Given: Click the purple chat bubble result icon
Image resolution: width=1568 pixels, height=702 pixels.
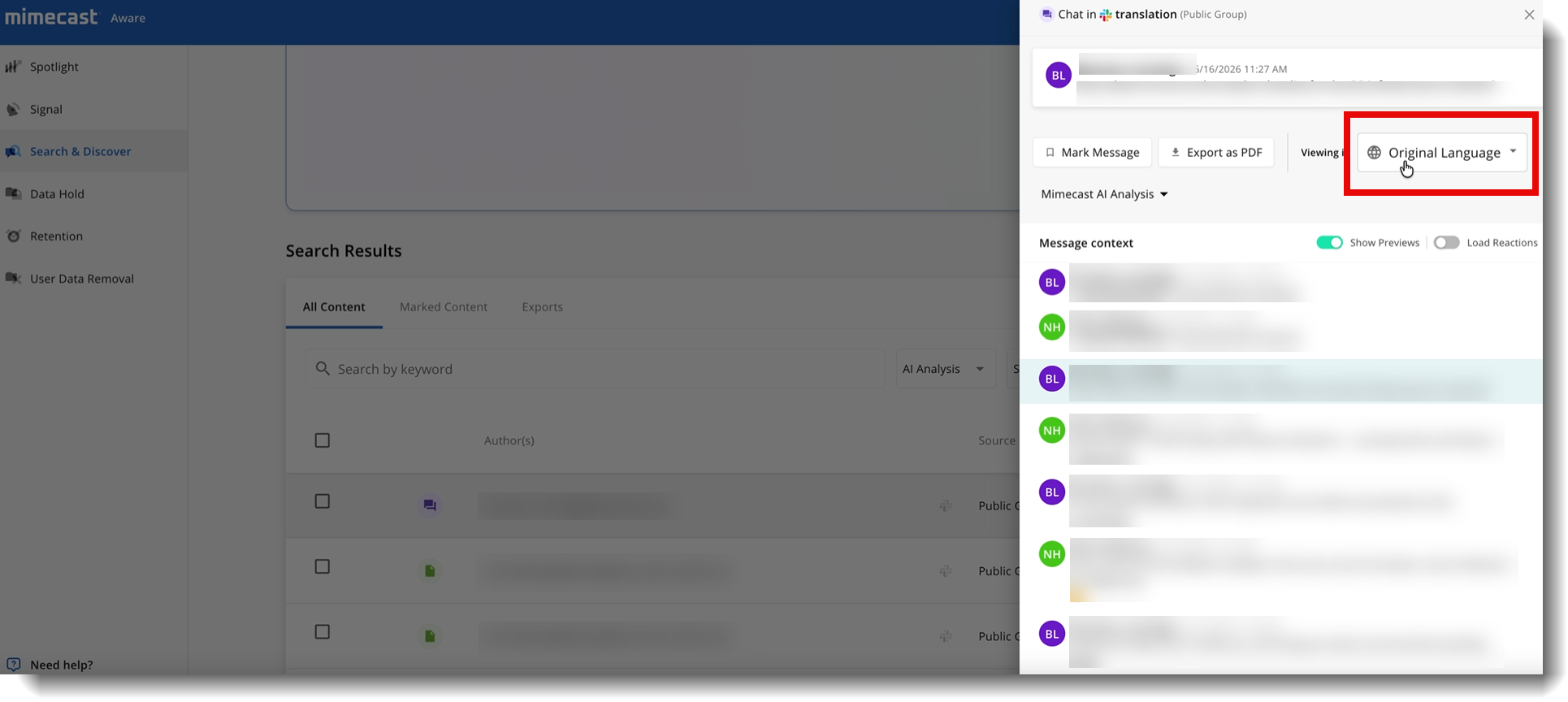Looking at the screenshot, I should (430, 505).
